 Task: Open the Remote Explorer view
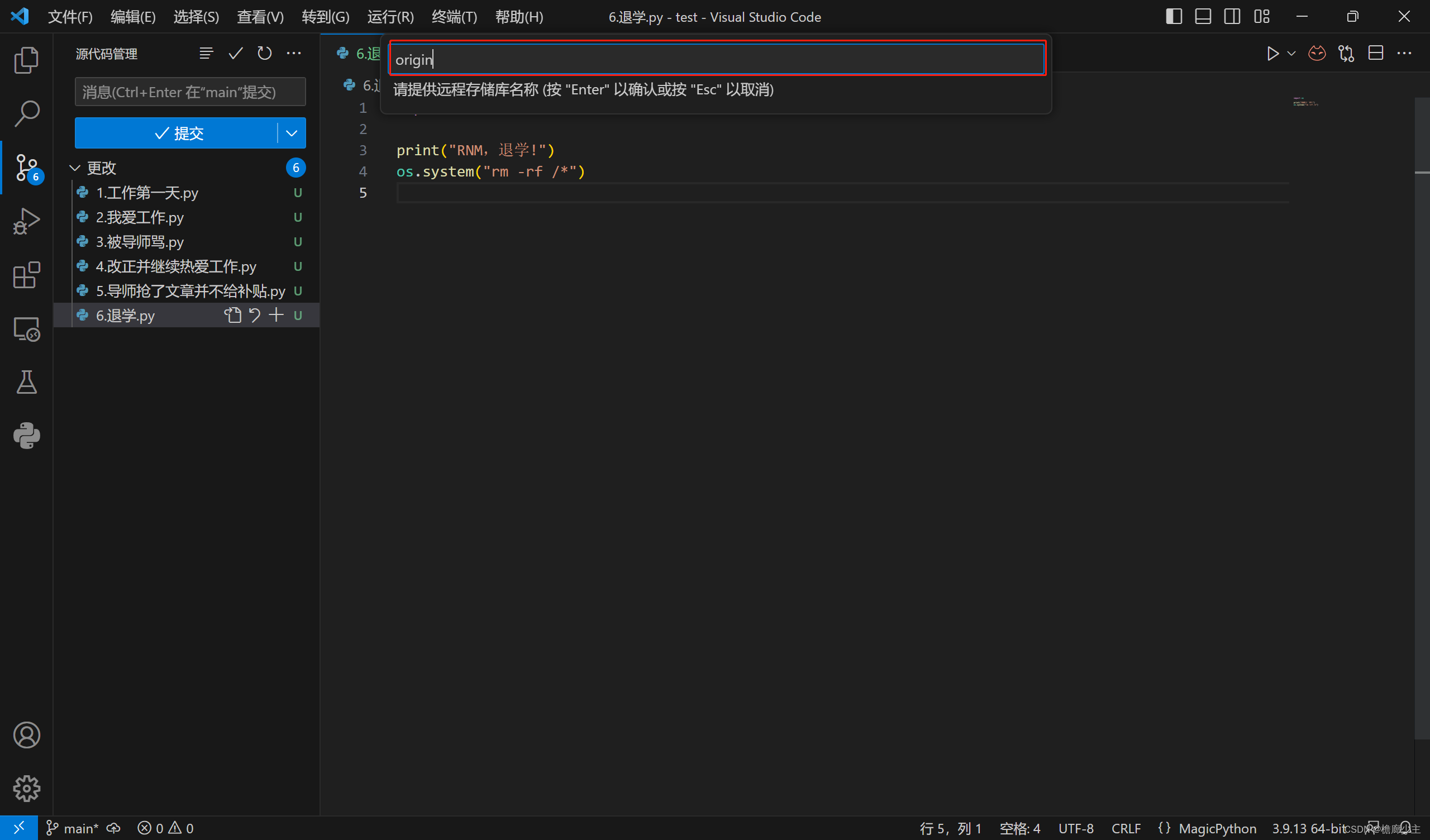click(26, 328)
